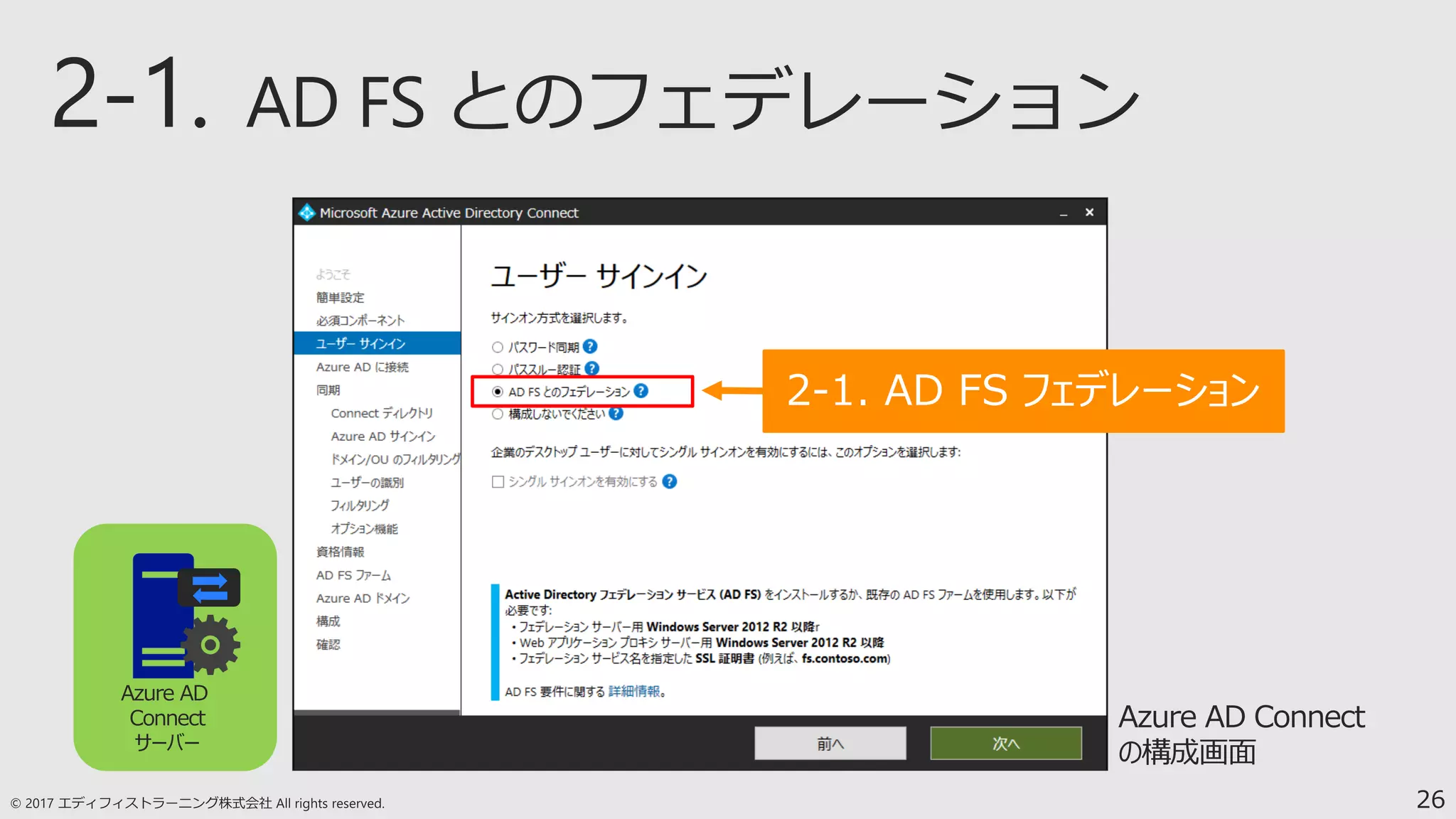Screen dimensions: 1456x819
Task: Select the 構成しないでください radio button
Action: [498, 414]
